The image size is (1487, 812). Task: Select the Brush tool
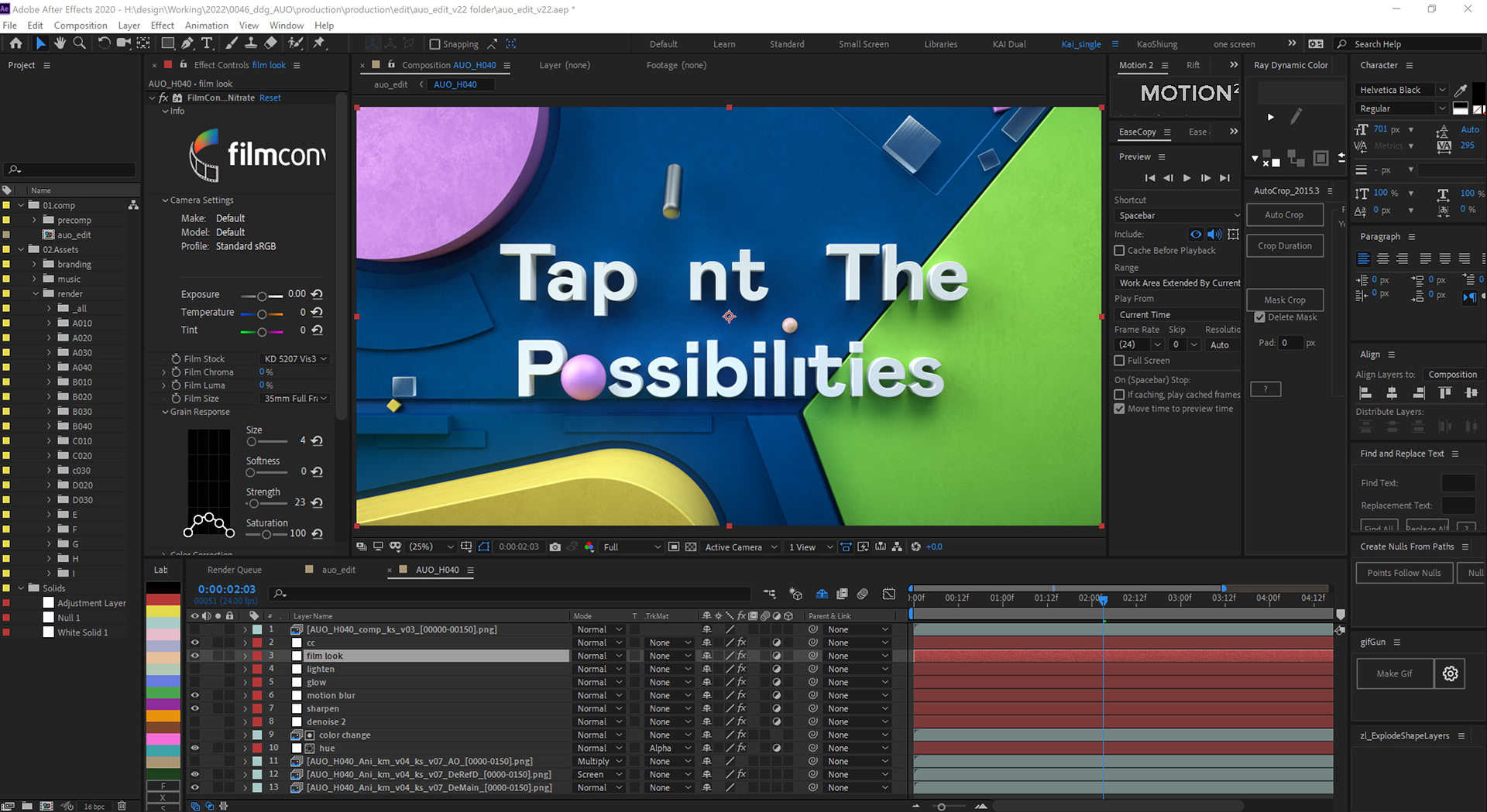click(x=232, y=43)
